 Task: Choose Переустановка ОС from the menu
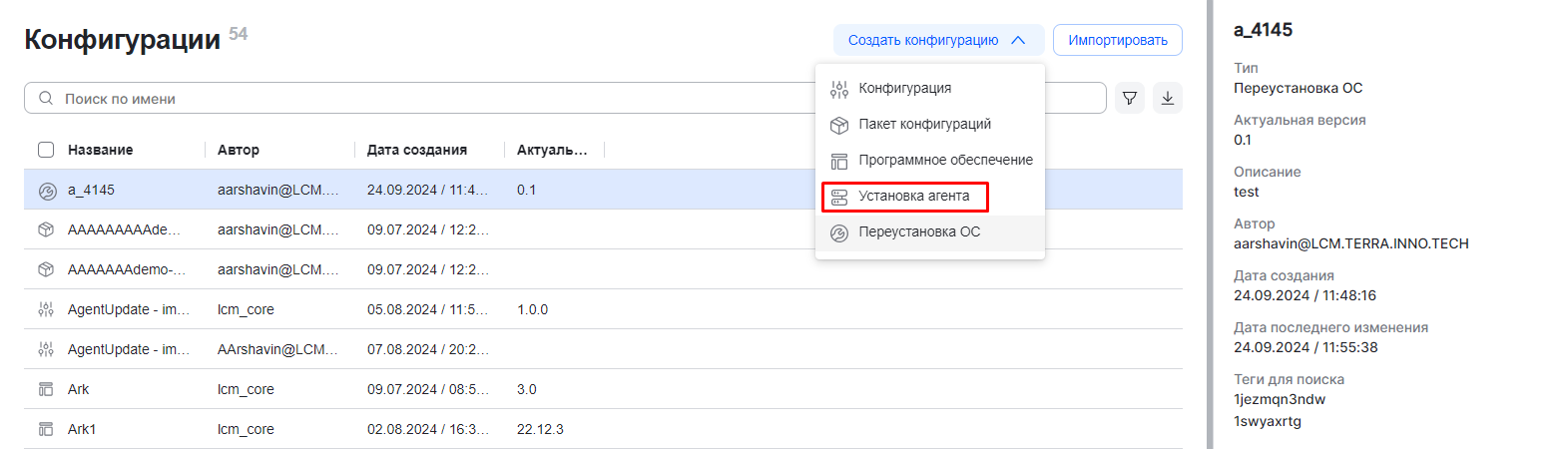(x=918, y=231)
